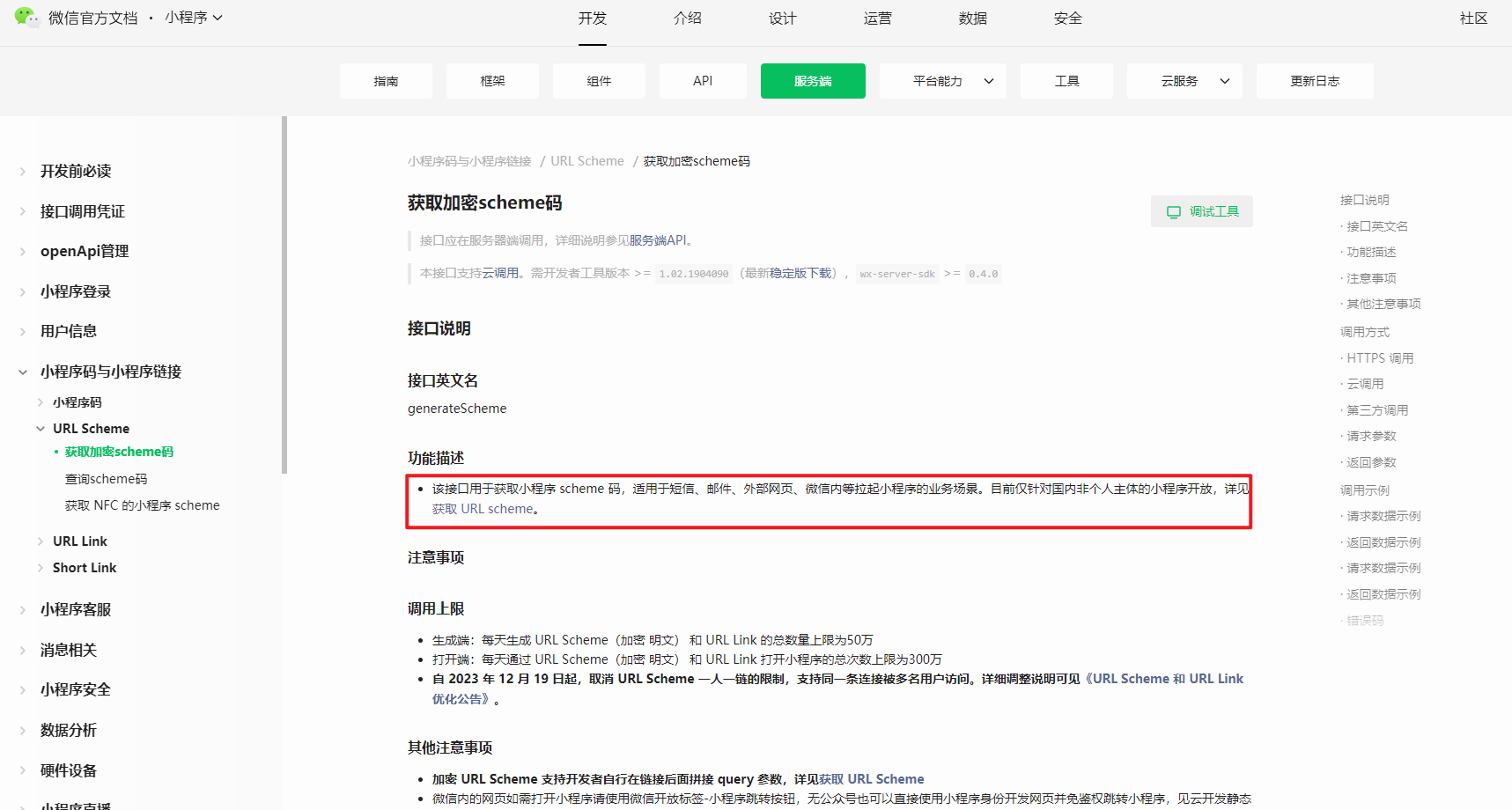The width and height of the screenshot is (1512, 810).
Task: Expand 硬件设备 in sidebar
Action: [x=69, y=770]
